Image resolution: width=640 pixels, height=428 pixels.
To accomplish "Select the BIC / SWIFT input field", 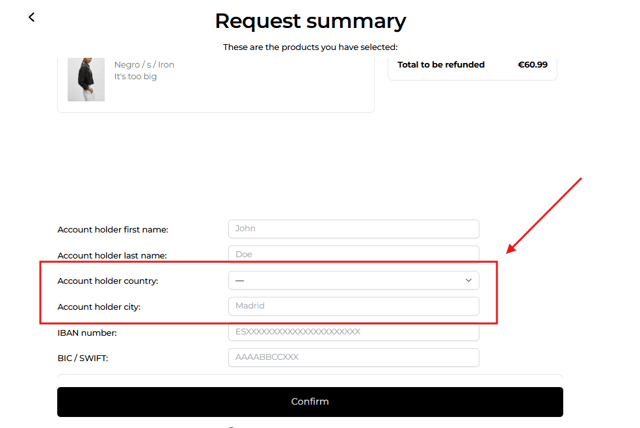I will [353, 357].
